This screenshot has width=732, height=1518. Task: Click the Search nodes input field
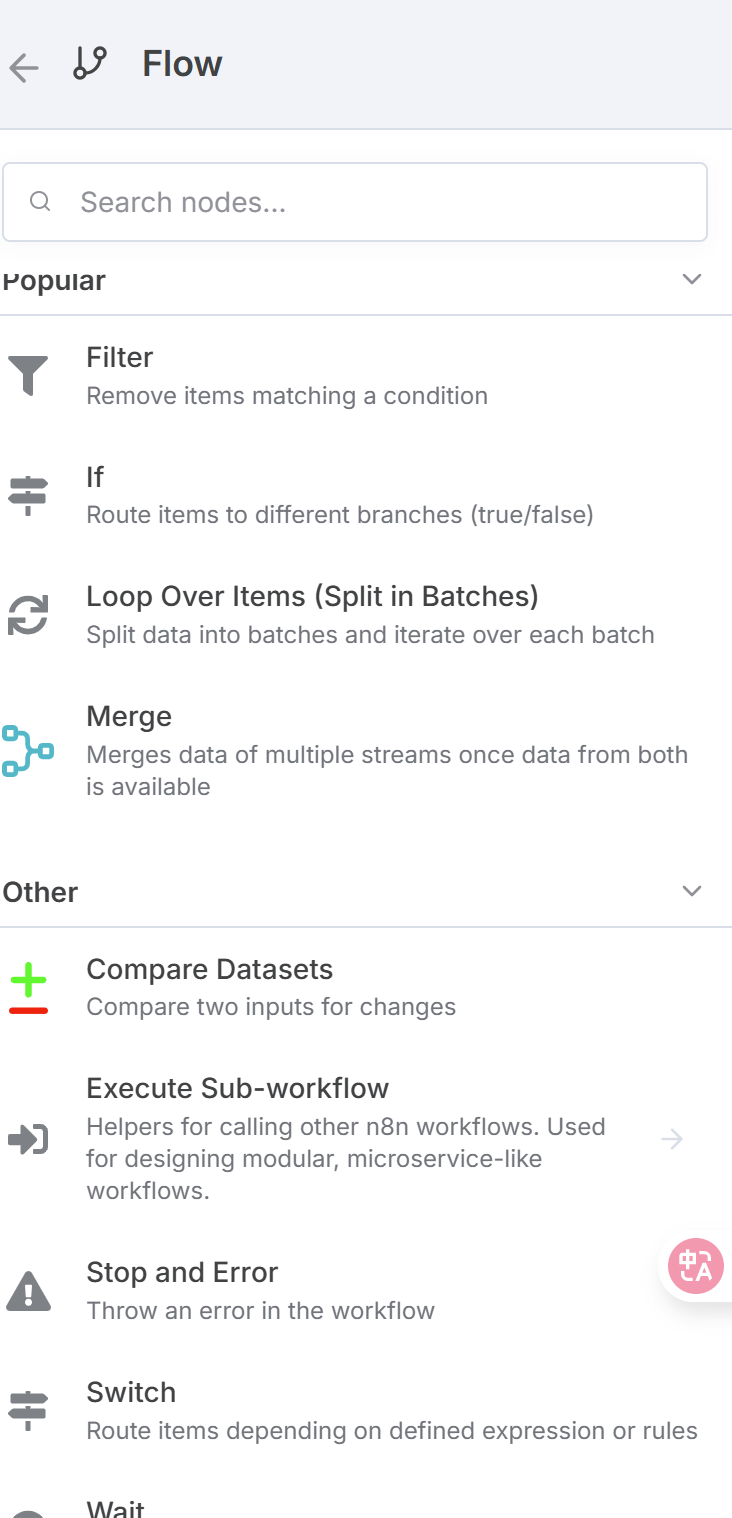[x=355, y=202]
